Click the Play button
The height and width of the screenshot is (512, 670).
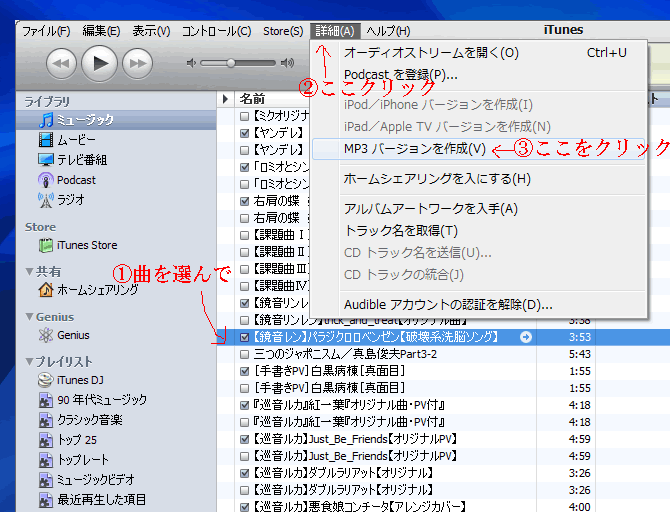click(99, 64)
